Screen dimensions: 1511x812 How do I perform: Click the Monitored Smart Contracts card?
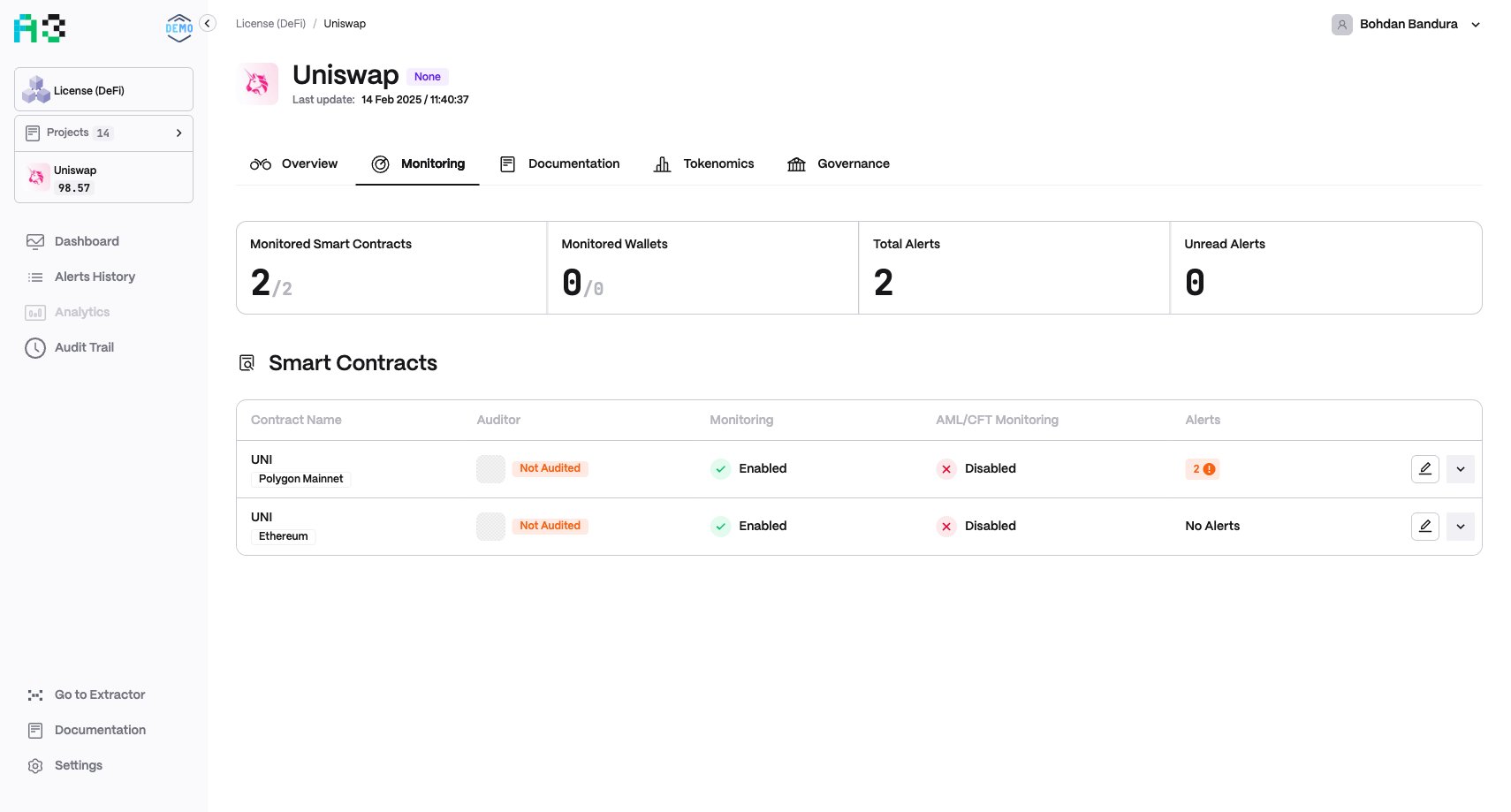tap(391, 268)
